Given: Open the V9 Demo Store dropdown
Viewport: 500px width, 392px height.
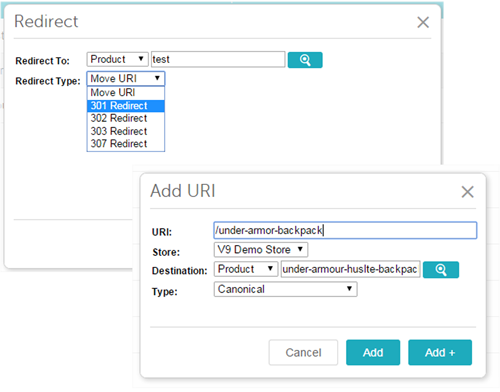Looking at the screenshot, I should [261, 250].
